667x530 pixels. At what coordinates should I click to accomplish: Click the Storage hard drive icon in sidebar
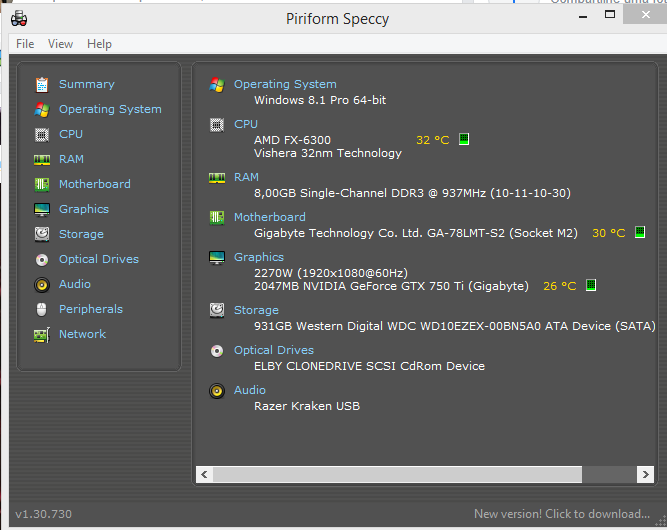42,234
